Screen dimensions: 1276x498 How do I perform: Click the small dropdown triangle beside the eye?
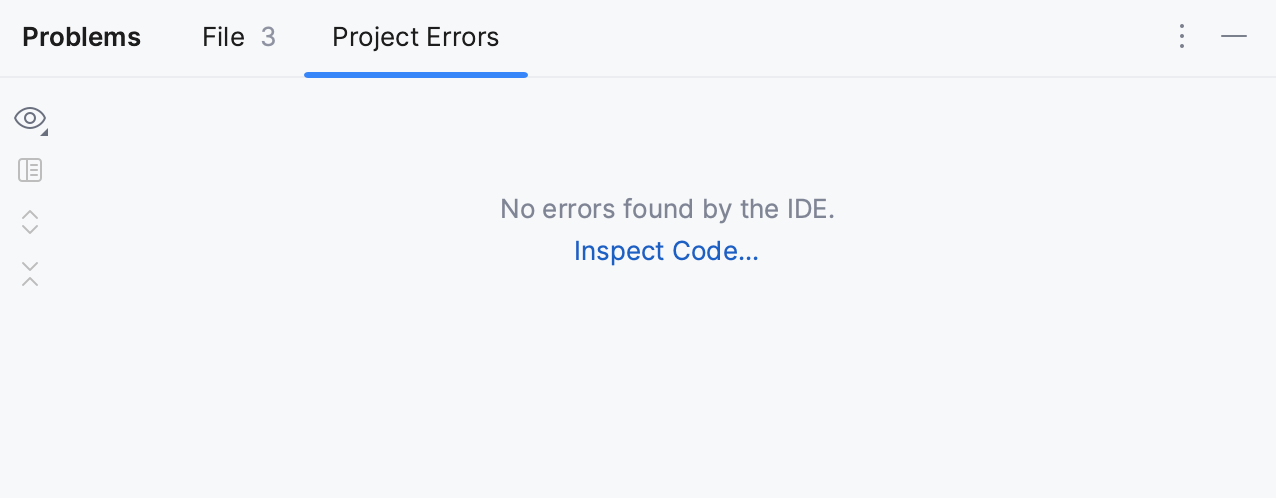[x=44, y=132]
